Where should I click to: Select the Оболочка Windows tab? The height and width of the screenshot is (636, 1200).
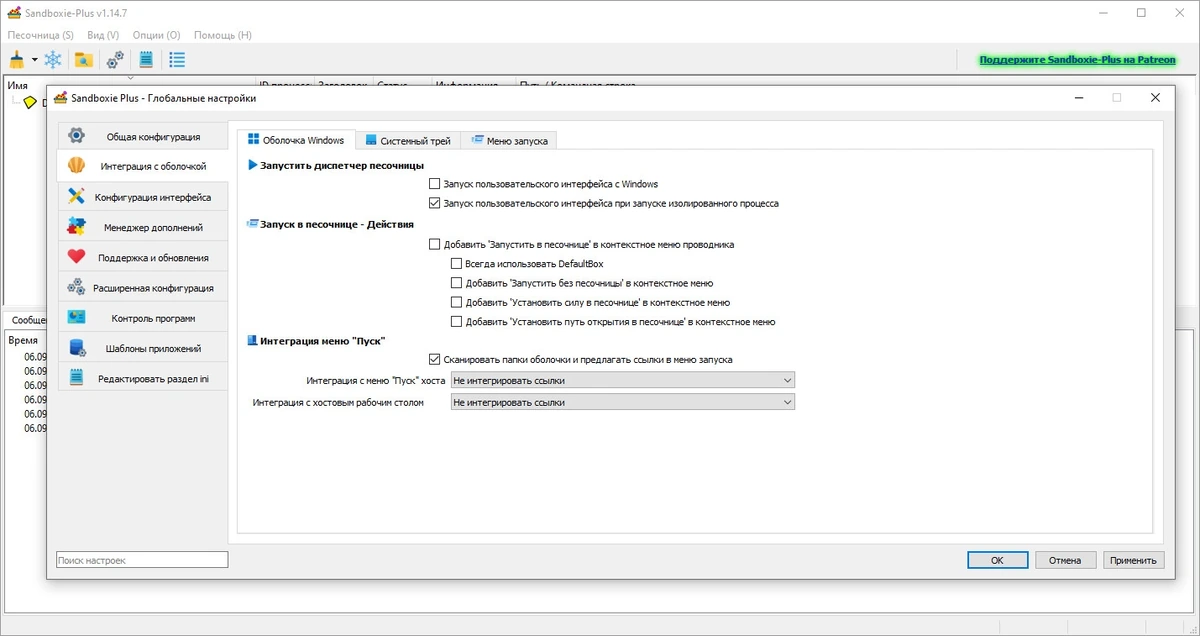tap(296, 140)
